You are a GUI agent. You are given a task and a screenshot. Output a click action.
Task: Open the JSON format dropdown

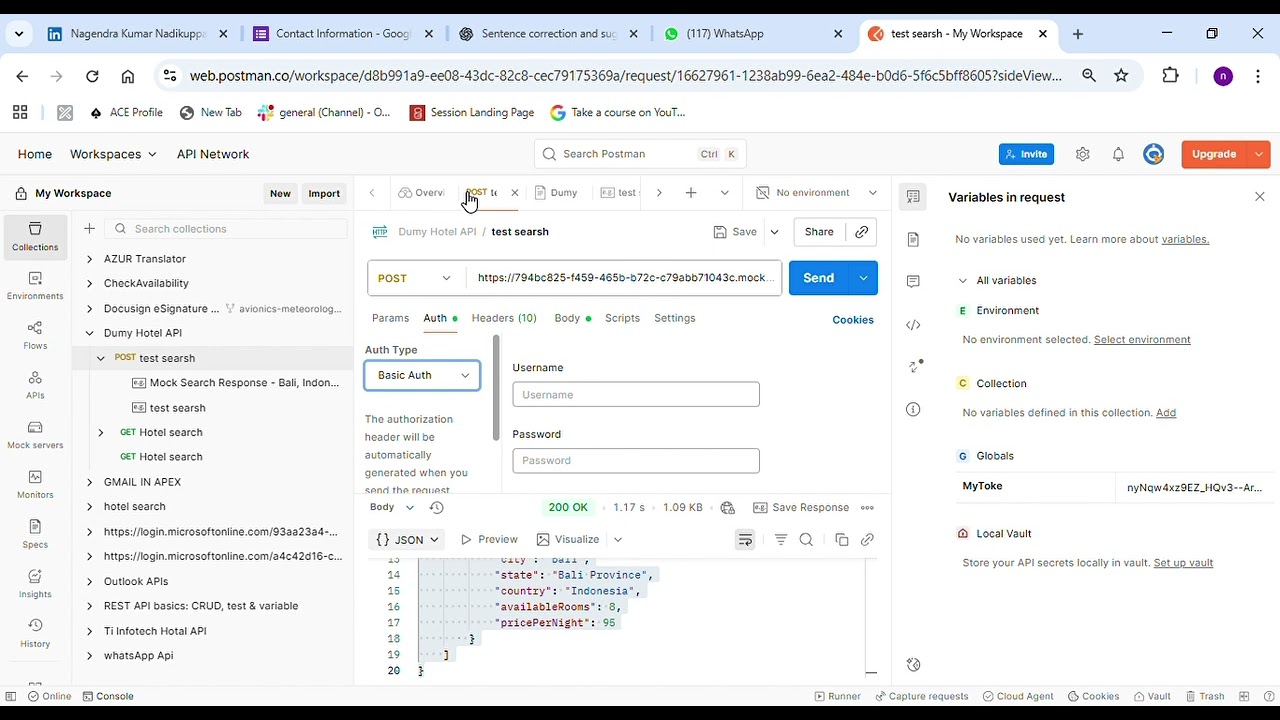coord(407,540)
